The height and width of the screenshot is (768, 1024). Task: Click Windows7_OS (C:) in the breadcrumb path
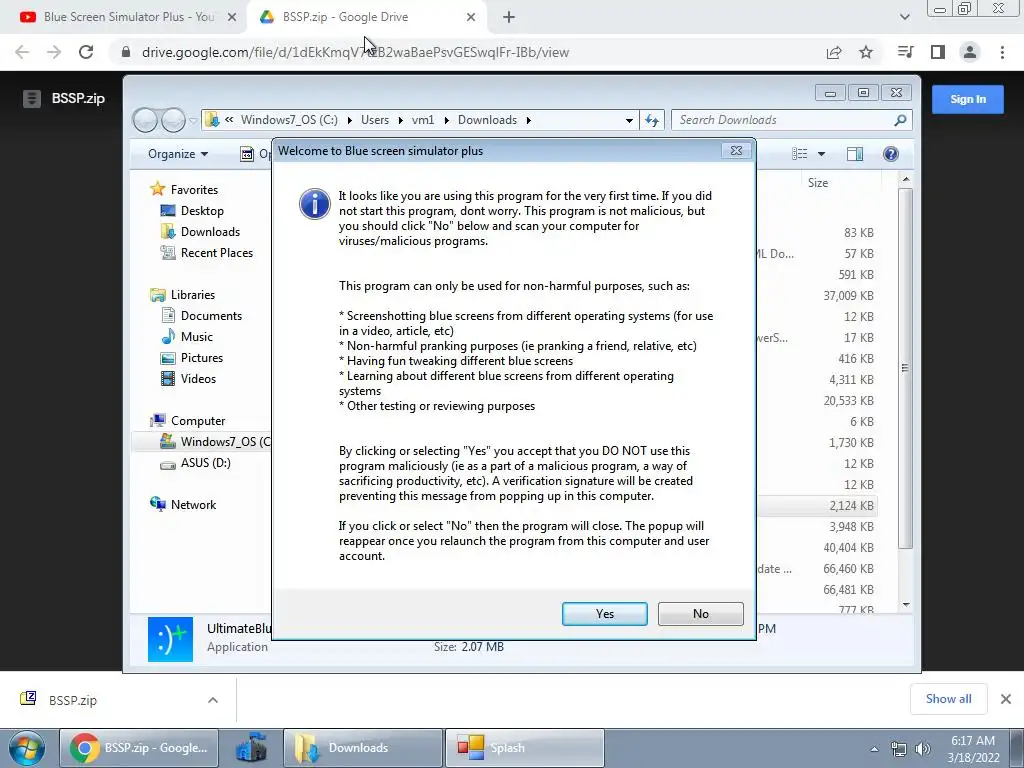289,120
